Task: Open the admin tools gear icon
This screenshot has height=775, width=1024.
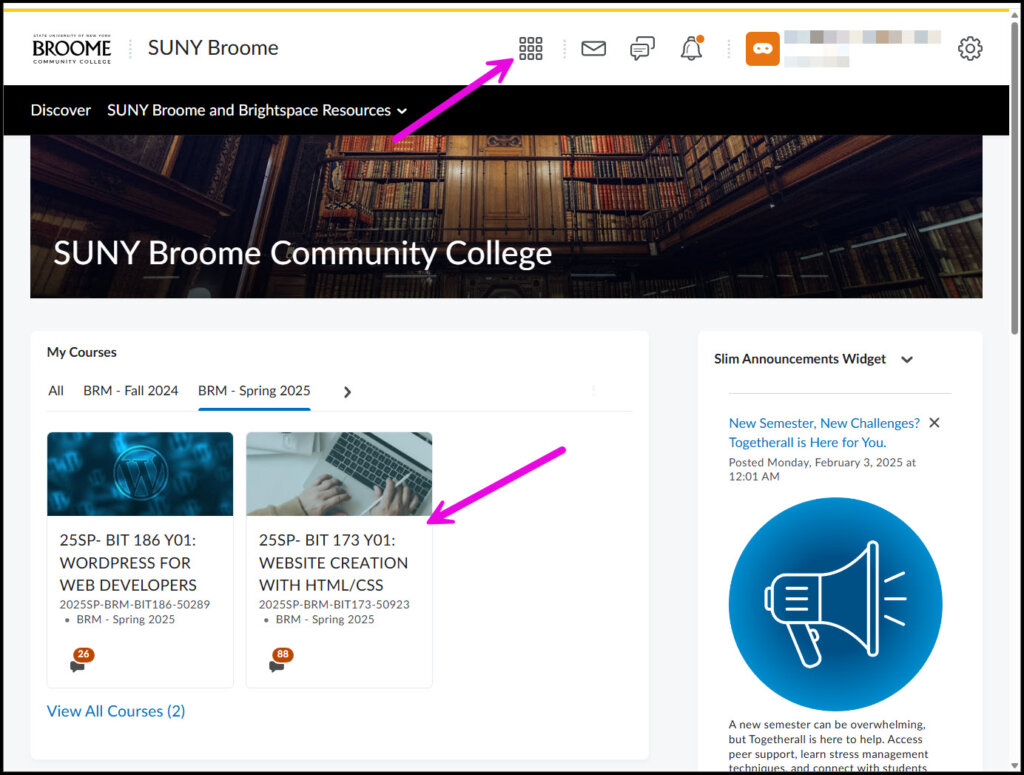Action: (970, 48)
